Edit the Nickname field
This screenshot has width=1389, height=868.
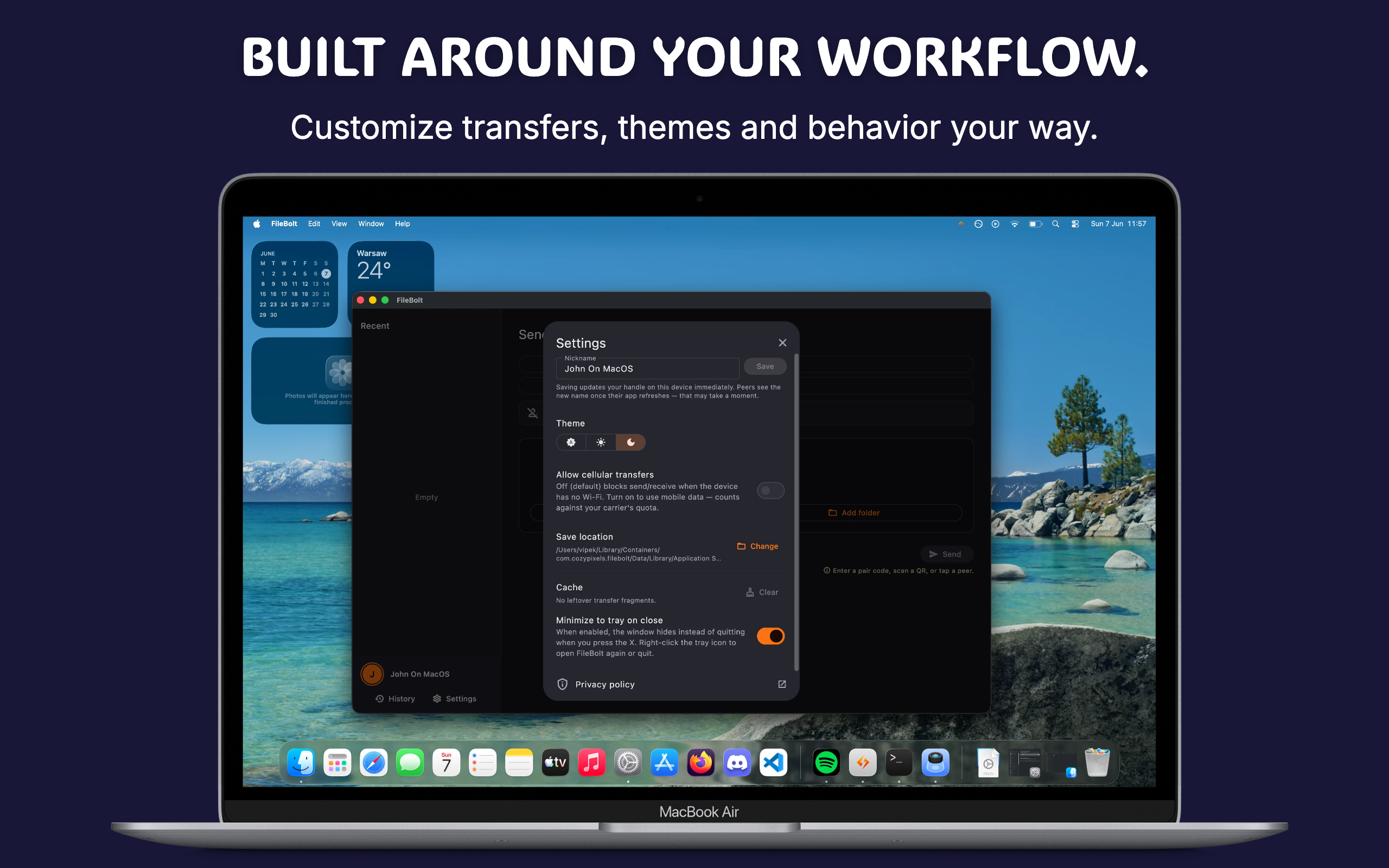coord(647,368)
